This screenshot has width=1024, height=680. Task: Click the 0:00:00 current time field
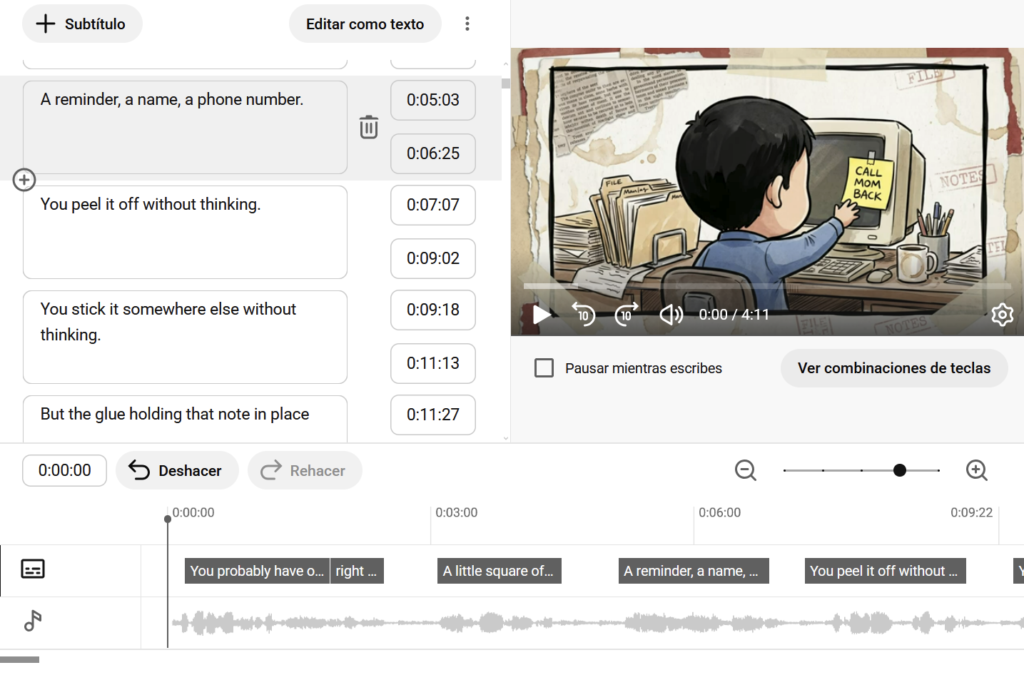click(x=65, y=470)
